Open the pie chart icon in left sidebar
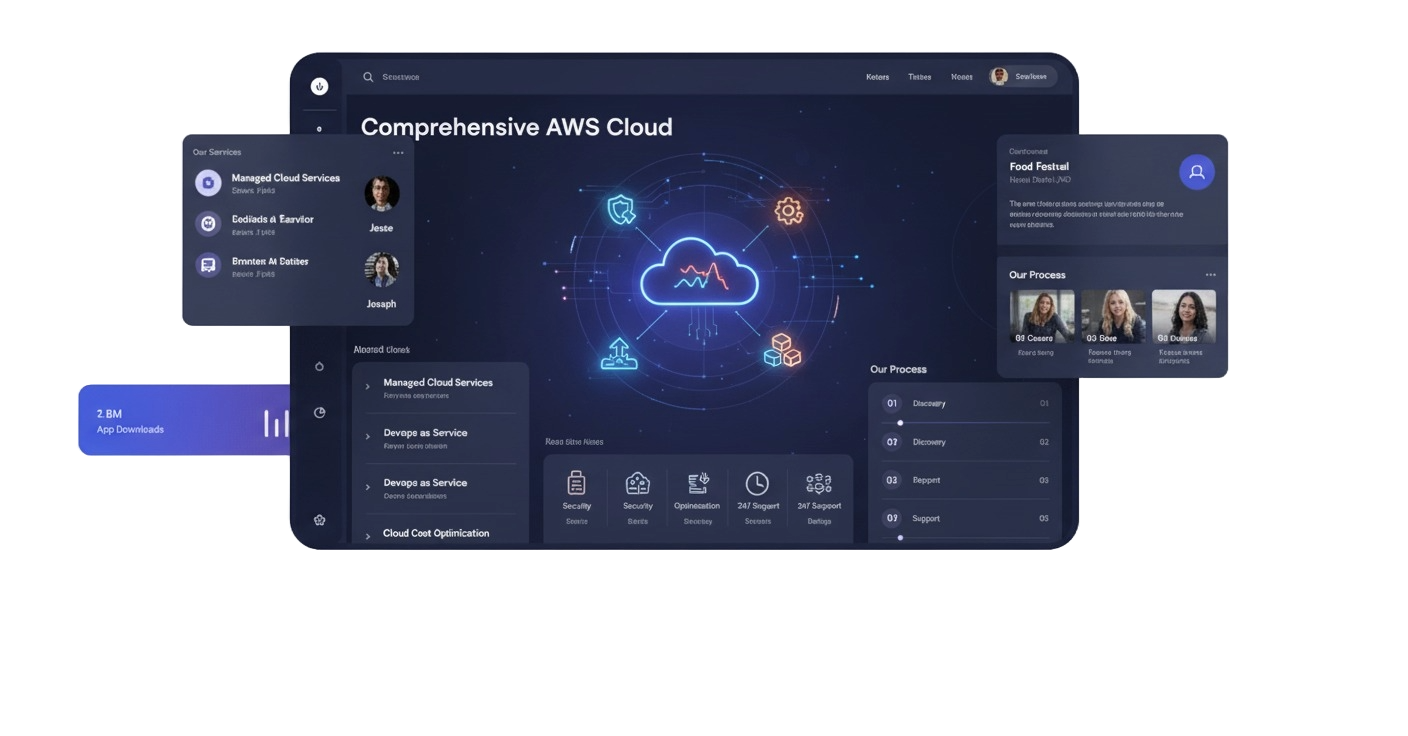1408x736 pixels. coord(319,412)
